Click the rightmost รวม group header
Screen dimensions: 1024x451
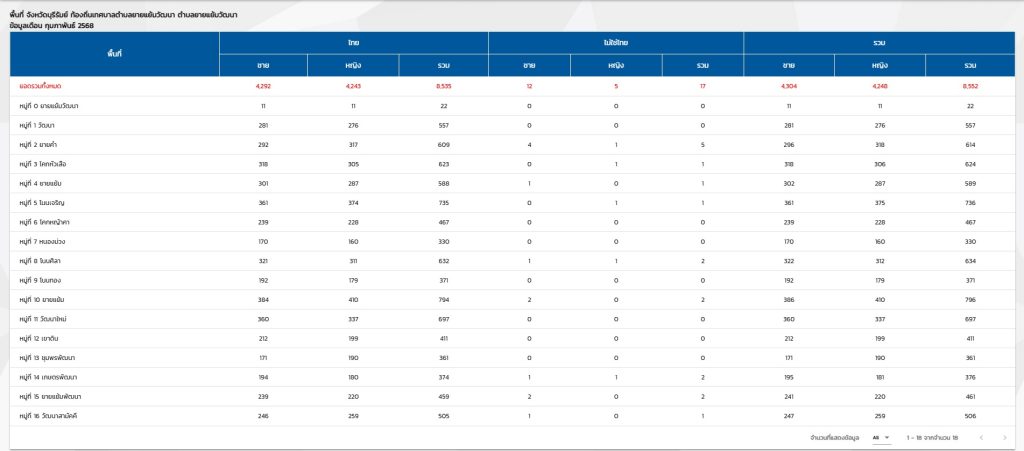coord(878,43)
